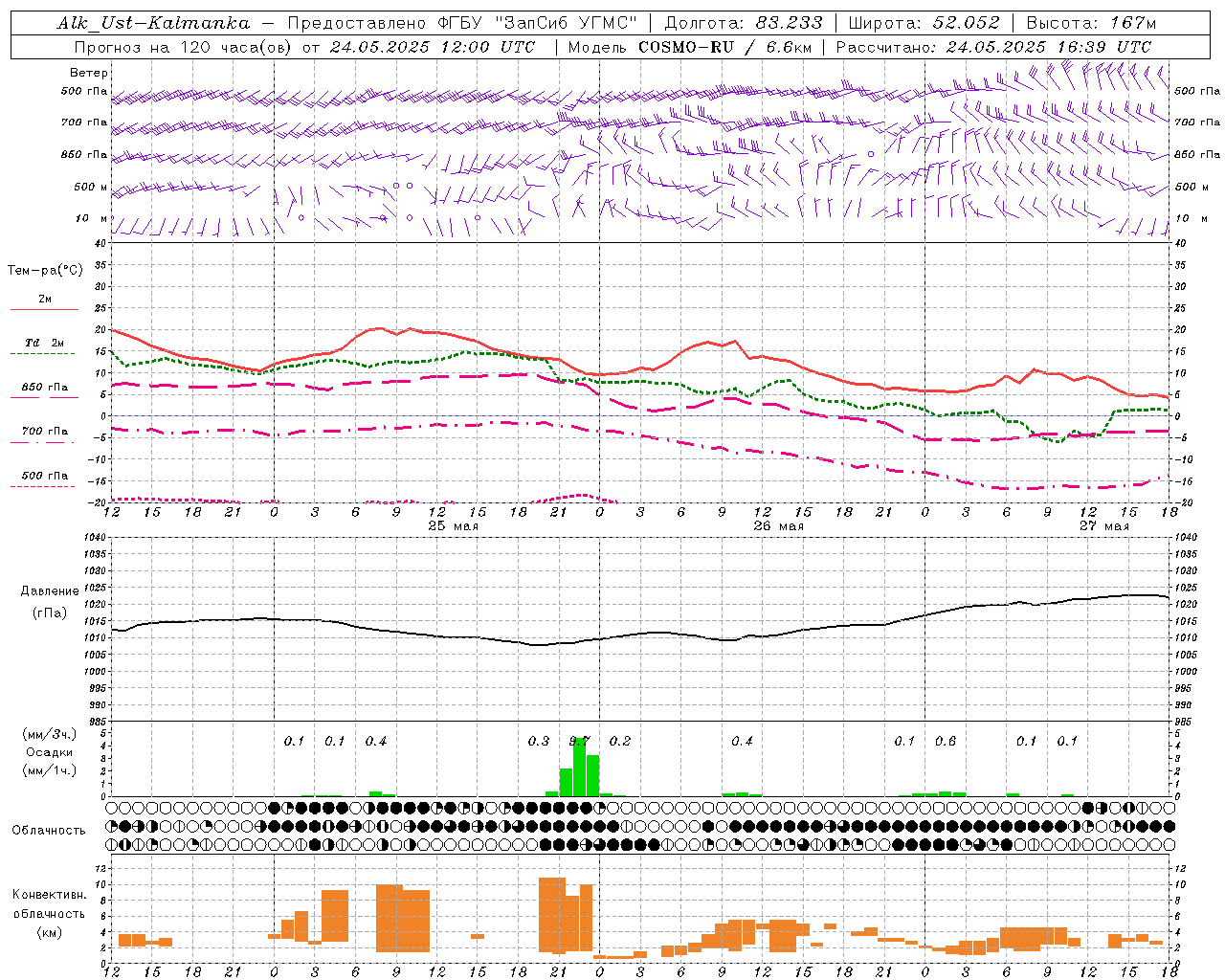Image resolution: width=1225 pixels, height=980 pixels.
Task: Click the red solid line sample under 2м legend
Action: point(44,309)
